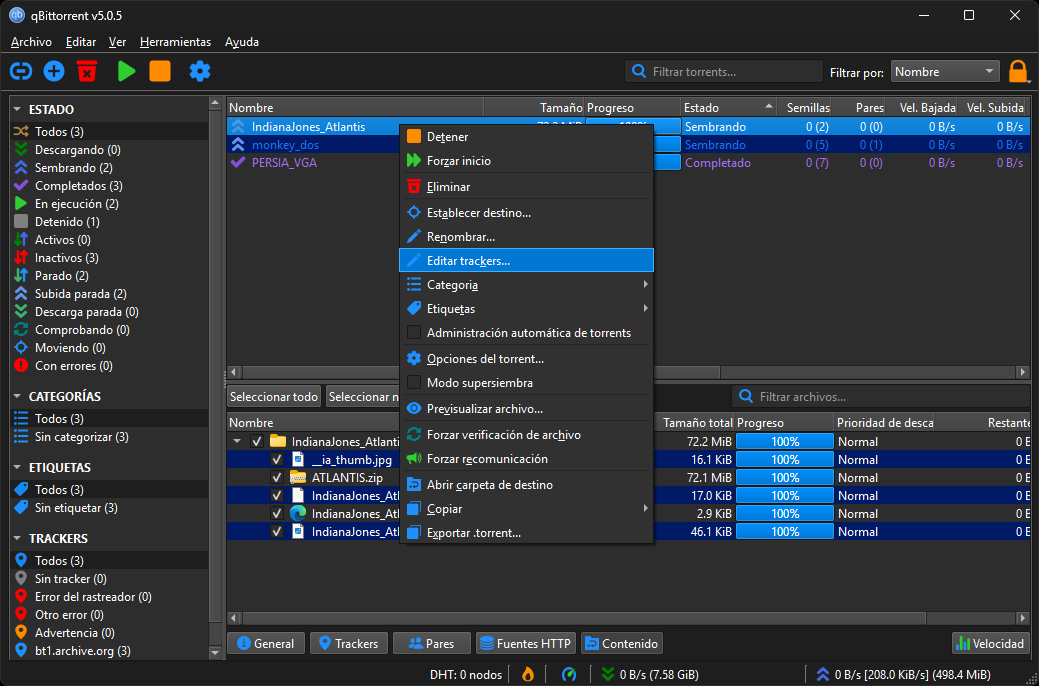Click the speedometer icon in status bar

pyautogui.click(x=569, y=674)
